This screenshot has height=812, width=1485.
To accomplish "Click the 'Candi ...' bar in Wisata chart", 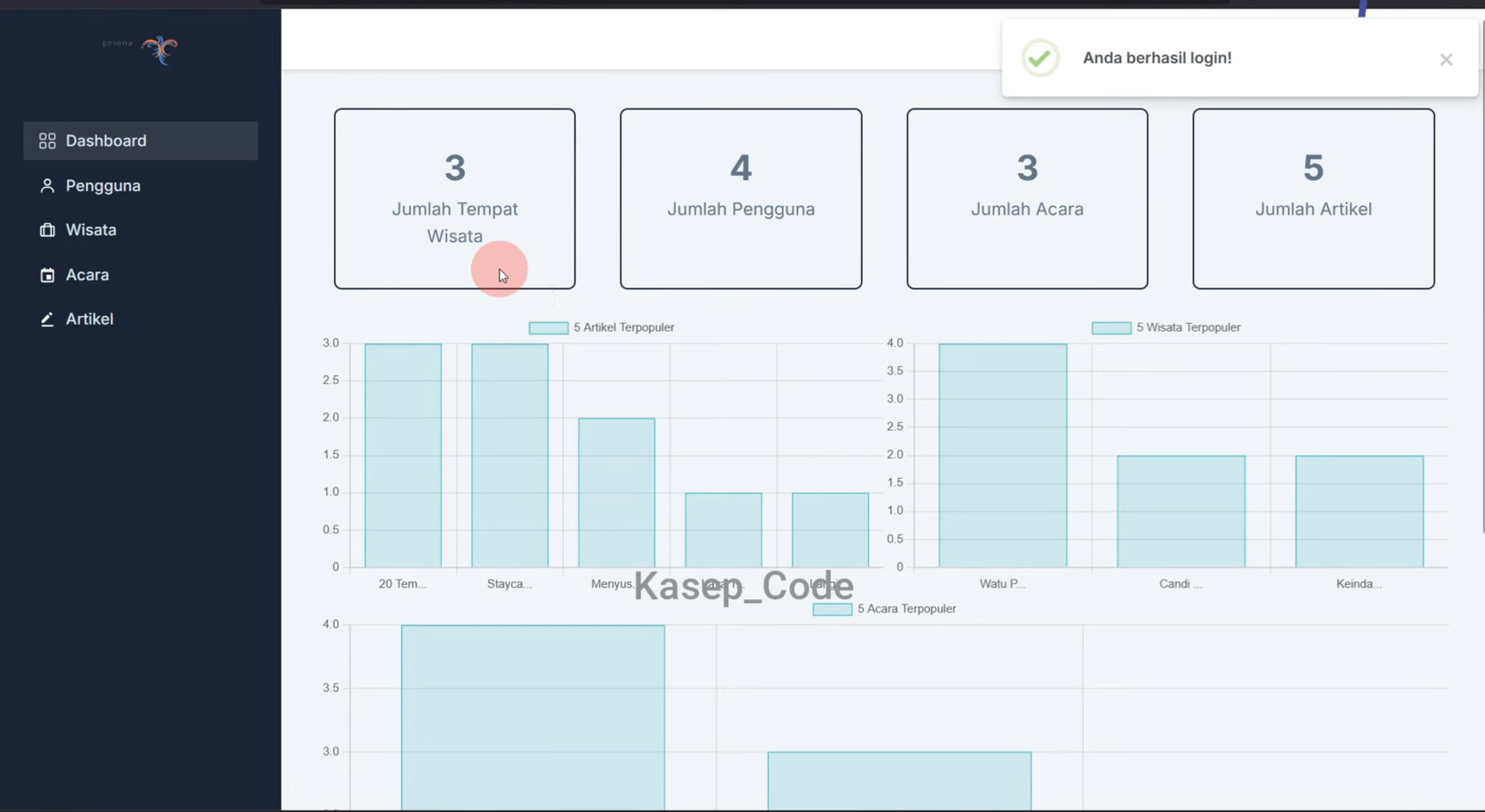I will pyautogui.click(x=1181, y=511).
